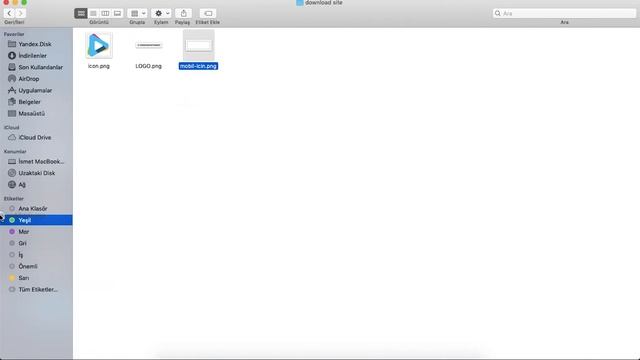Click the iCloud Drive cloud icon
This screenshot has height=360, width=640.
coord(12,138)
